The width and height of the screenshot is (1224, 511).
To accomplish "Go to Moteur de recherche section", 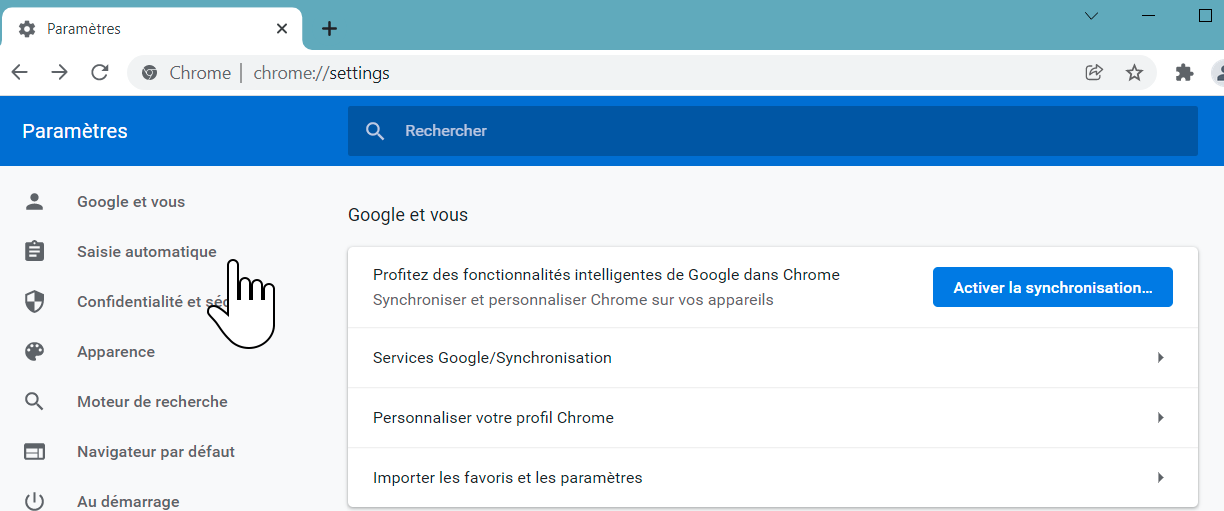I will coord(152,402).
